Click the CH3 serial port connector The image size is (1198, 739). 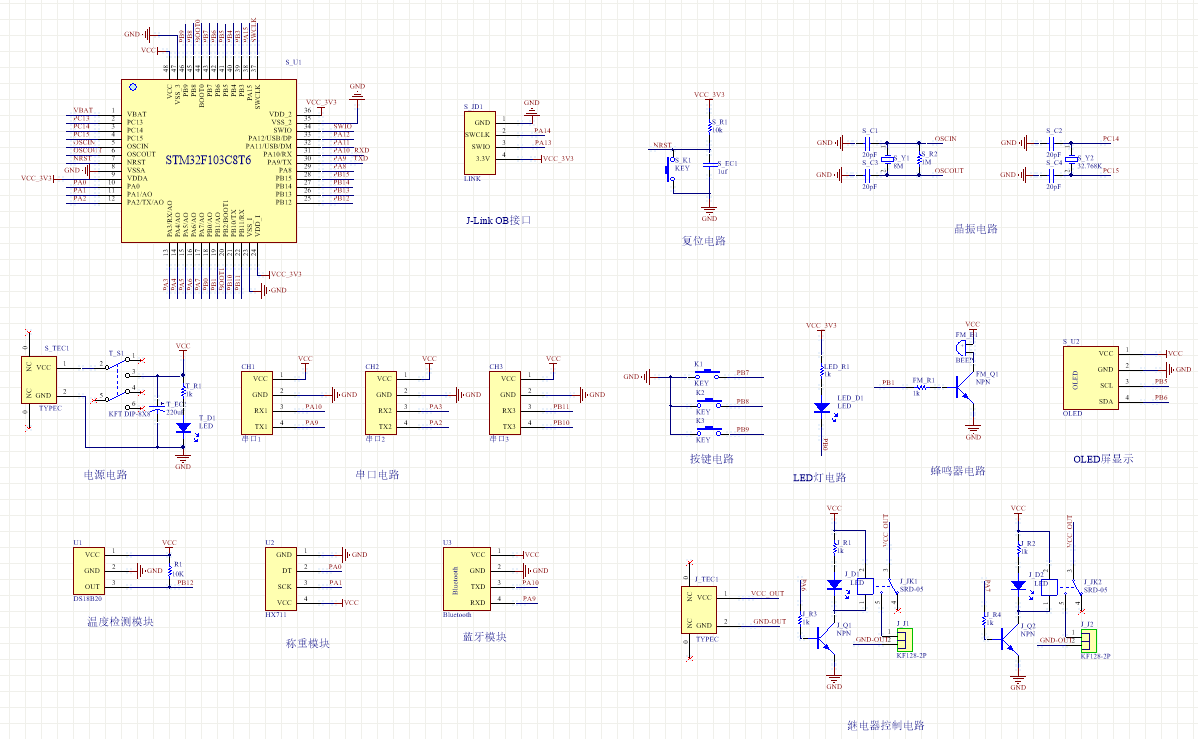click(506, 402)
